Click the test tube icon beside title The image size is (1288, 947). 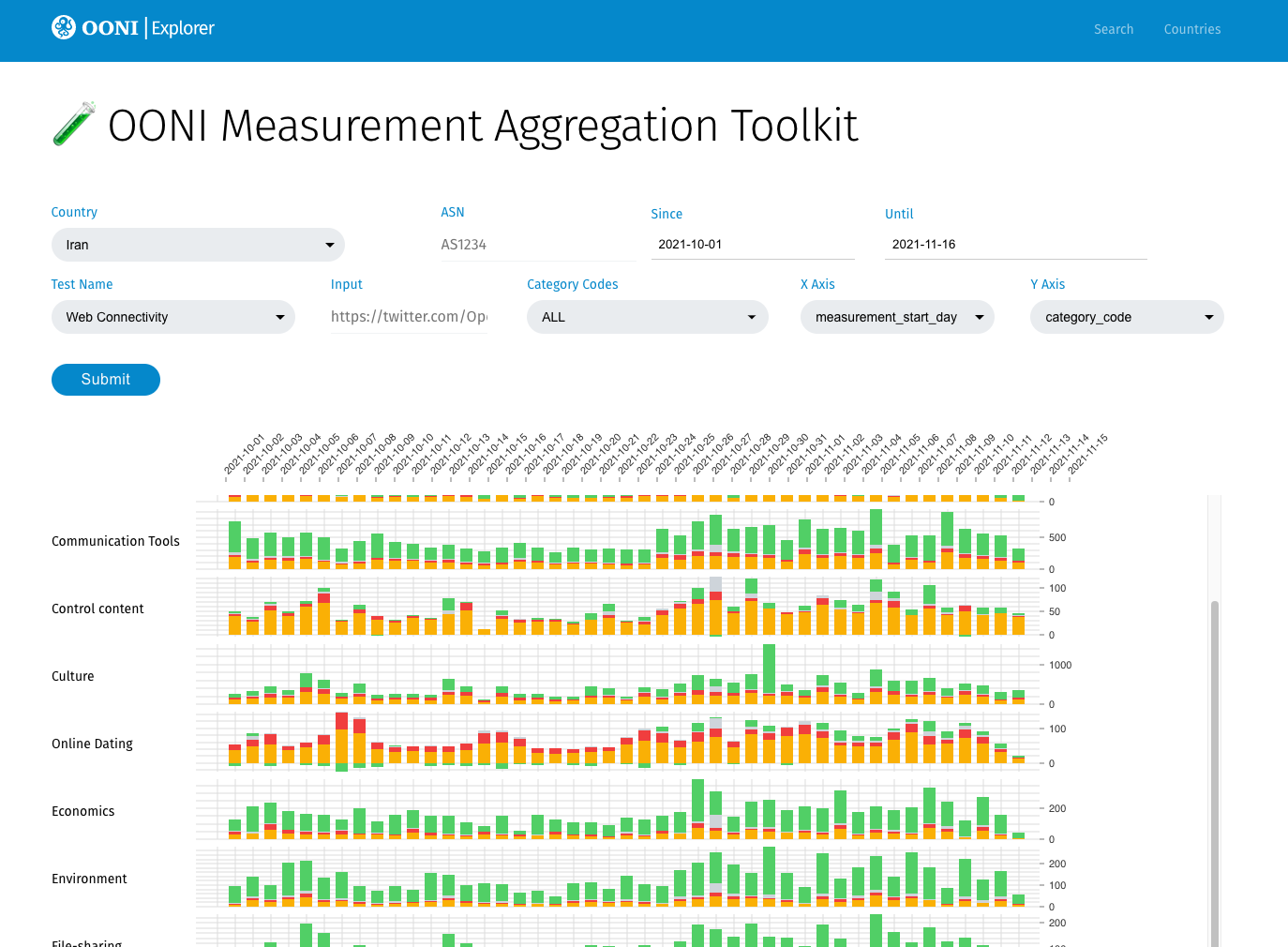[74, 124]
